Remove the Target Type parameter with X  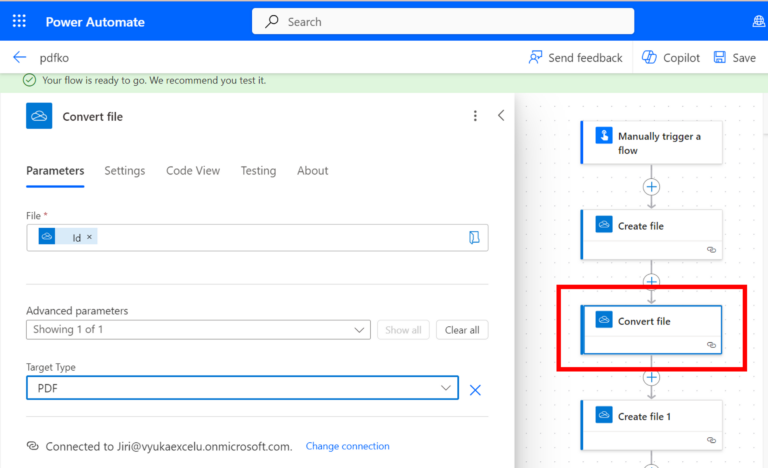point(475,390)
